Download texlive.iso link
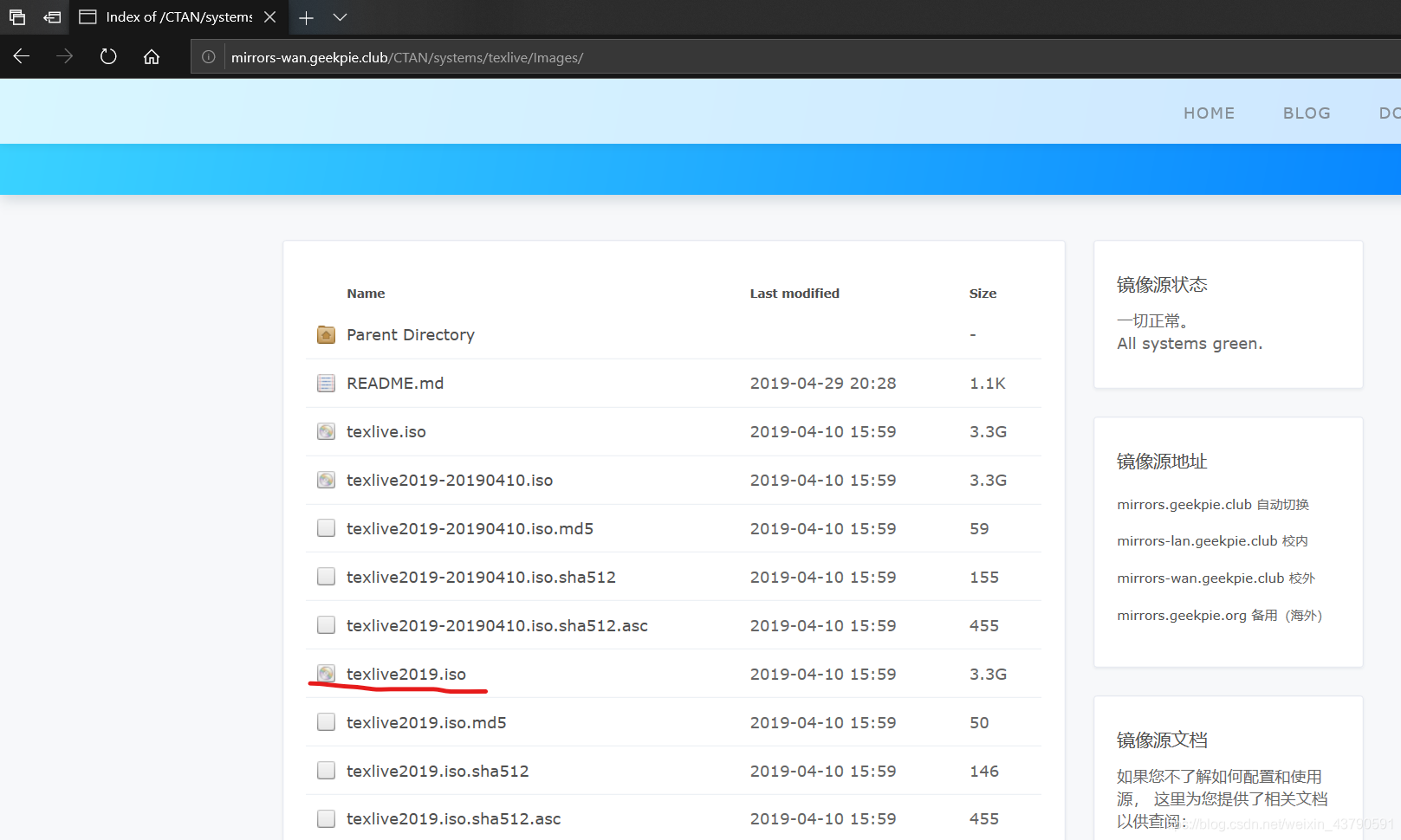This screenshot has width=1401, height=840. coord(386,431)
